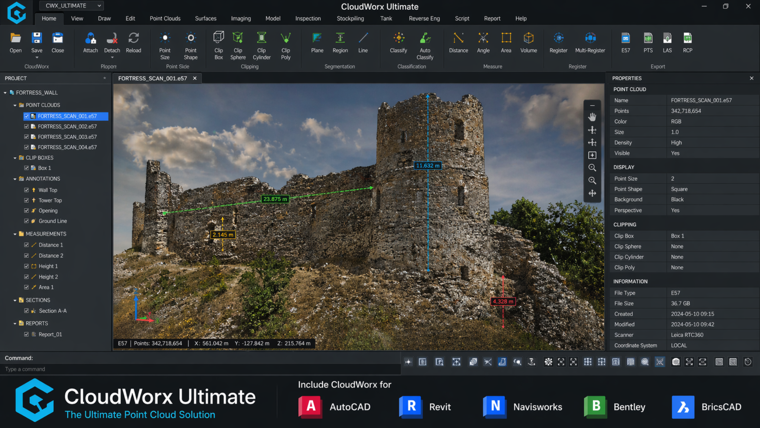The image size is (760, 428).
Task: Open the Reverse Eng ribbon tab
Action: pos(424,18)
